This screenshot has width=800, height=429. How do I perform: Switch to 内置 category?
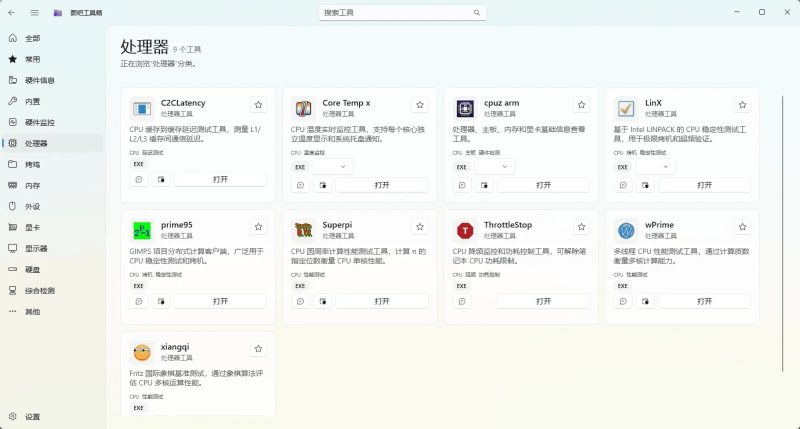[53, 102]
